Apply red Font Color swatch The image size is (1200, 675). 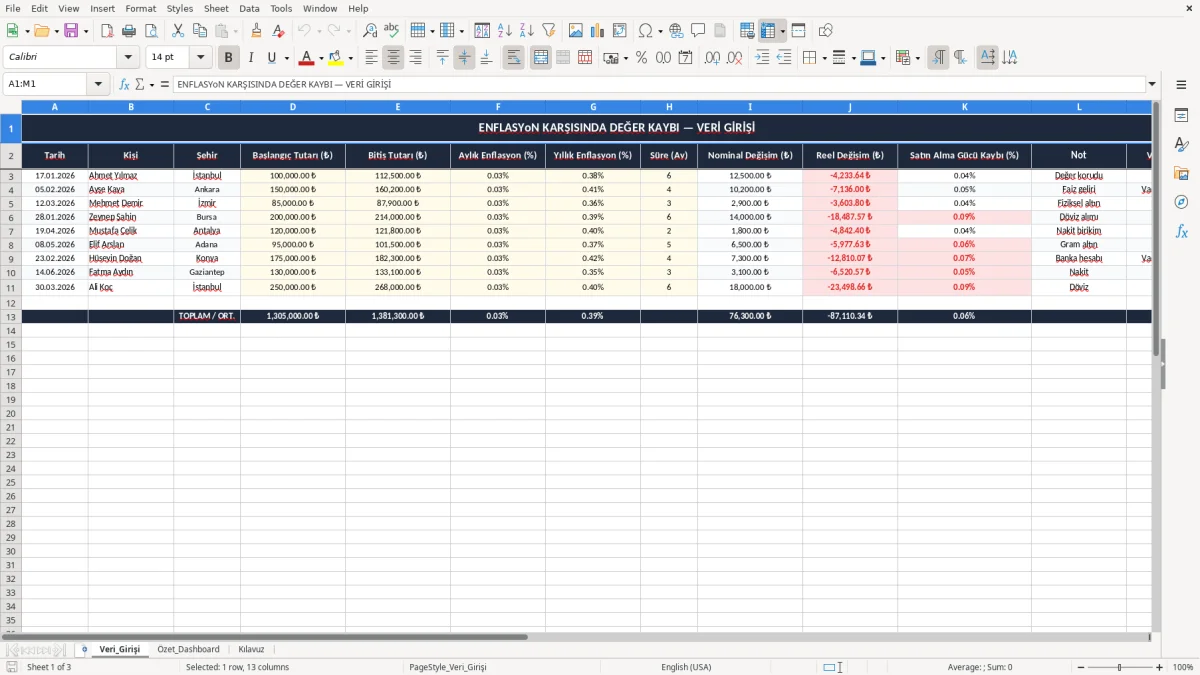(307, 58)
